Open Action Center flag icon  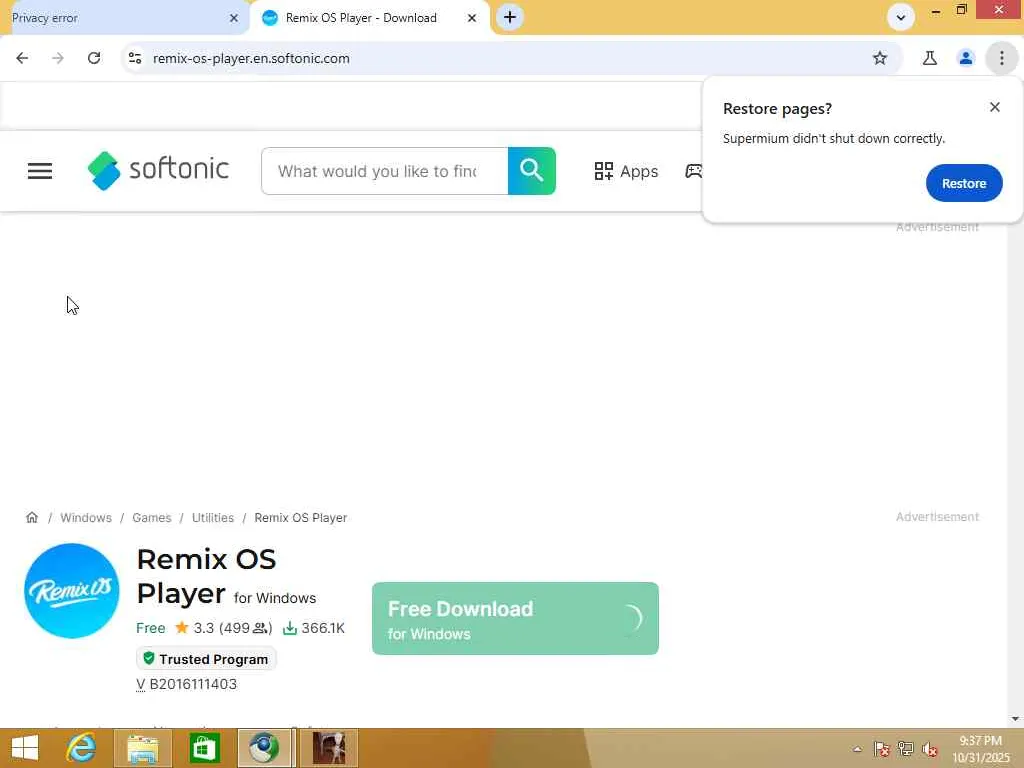click(x=882, y=749)
